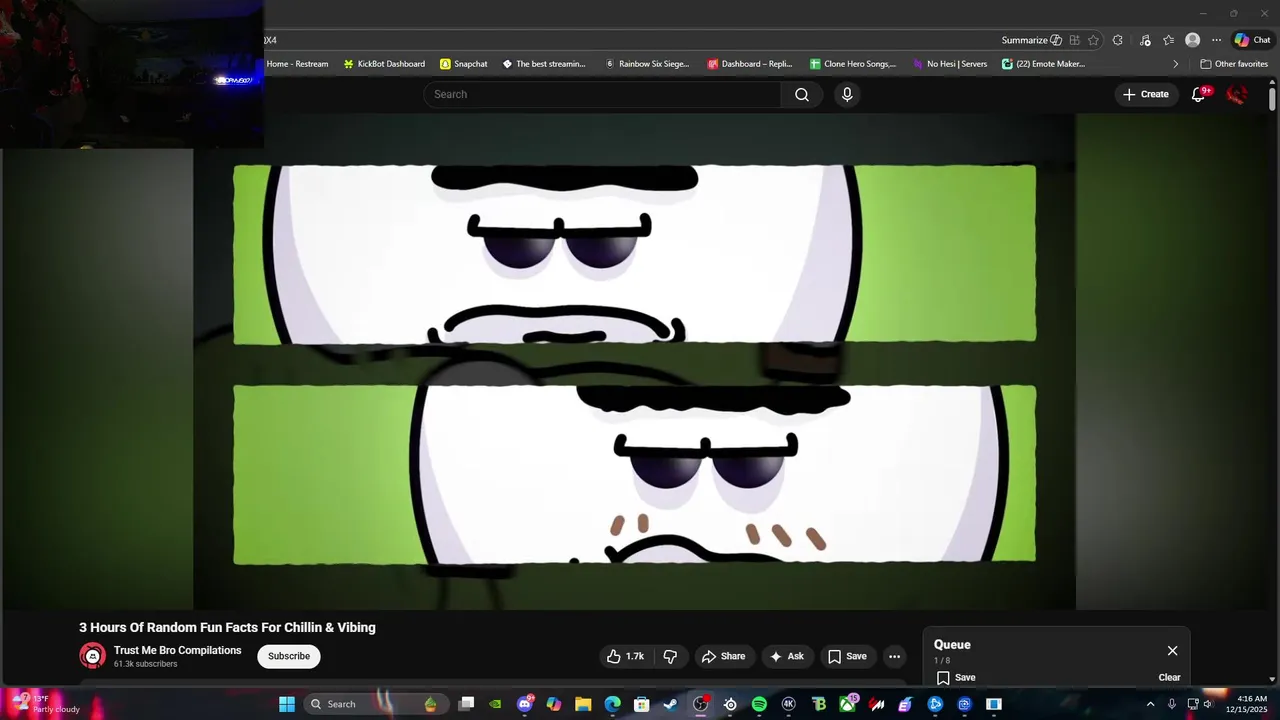
Task: Open weather widget showing Partly cloudy
Action: 45,704
